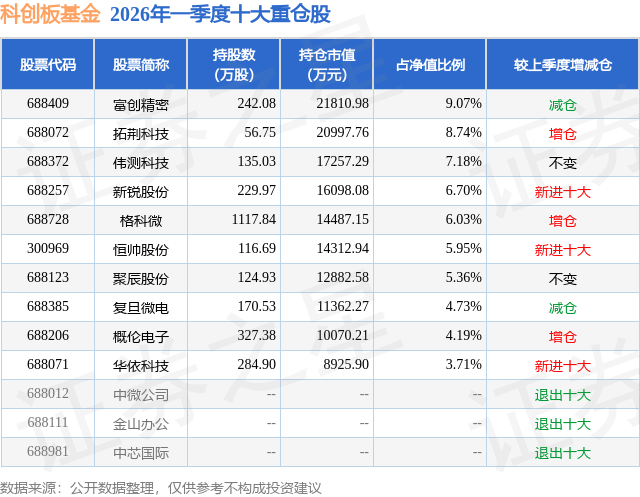640x497 pixels.
Task: Click stock name 华依科技
Action: click(141, 366)
